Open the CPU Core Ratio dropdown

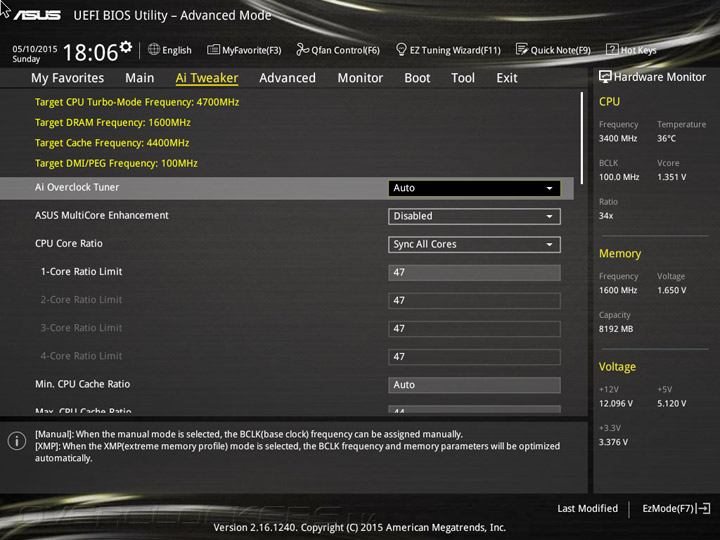pyautogui.click(x=474, y=244)
